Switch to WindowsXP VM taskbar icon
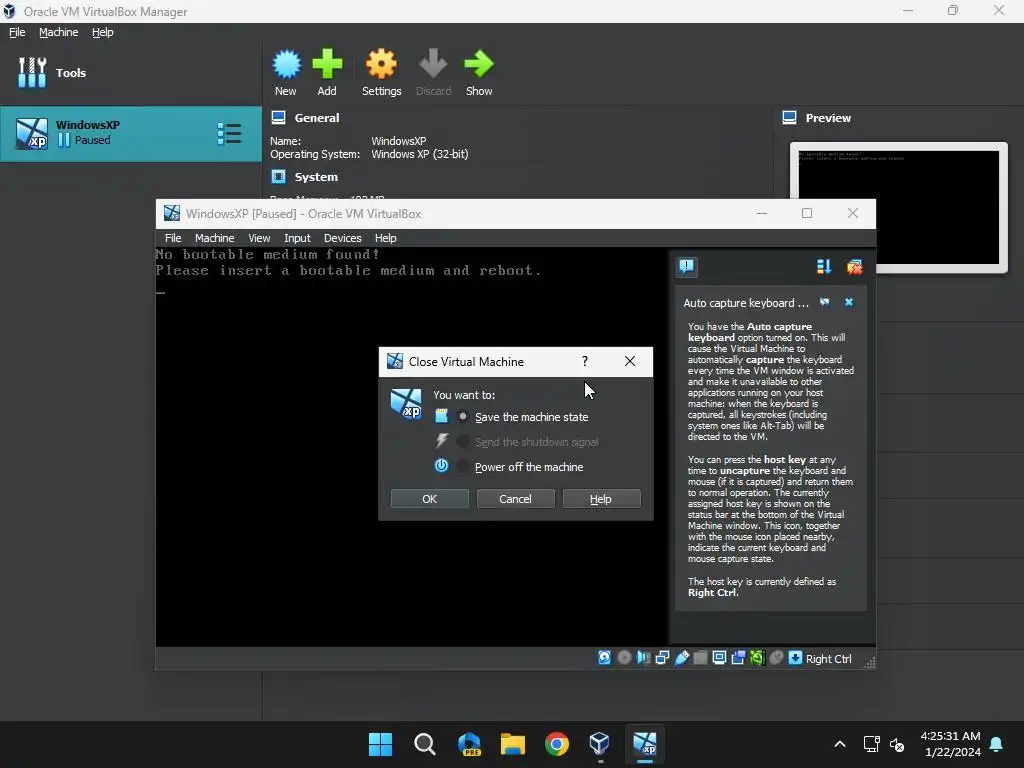The height and width of the screenshot is (768, 1024). (x=645, y=744)
